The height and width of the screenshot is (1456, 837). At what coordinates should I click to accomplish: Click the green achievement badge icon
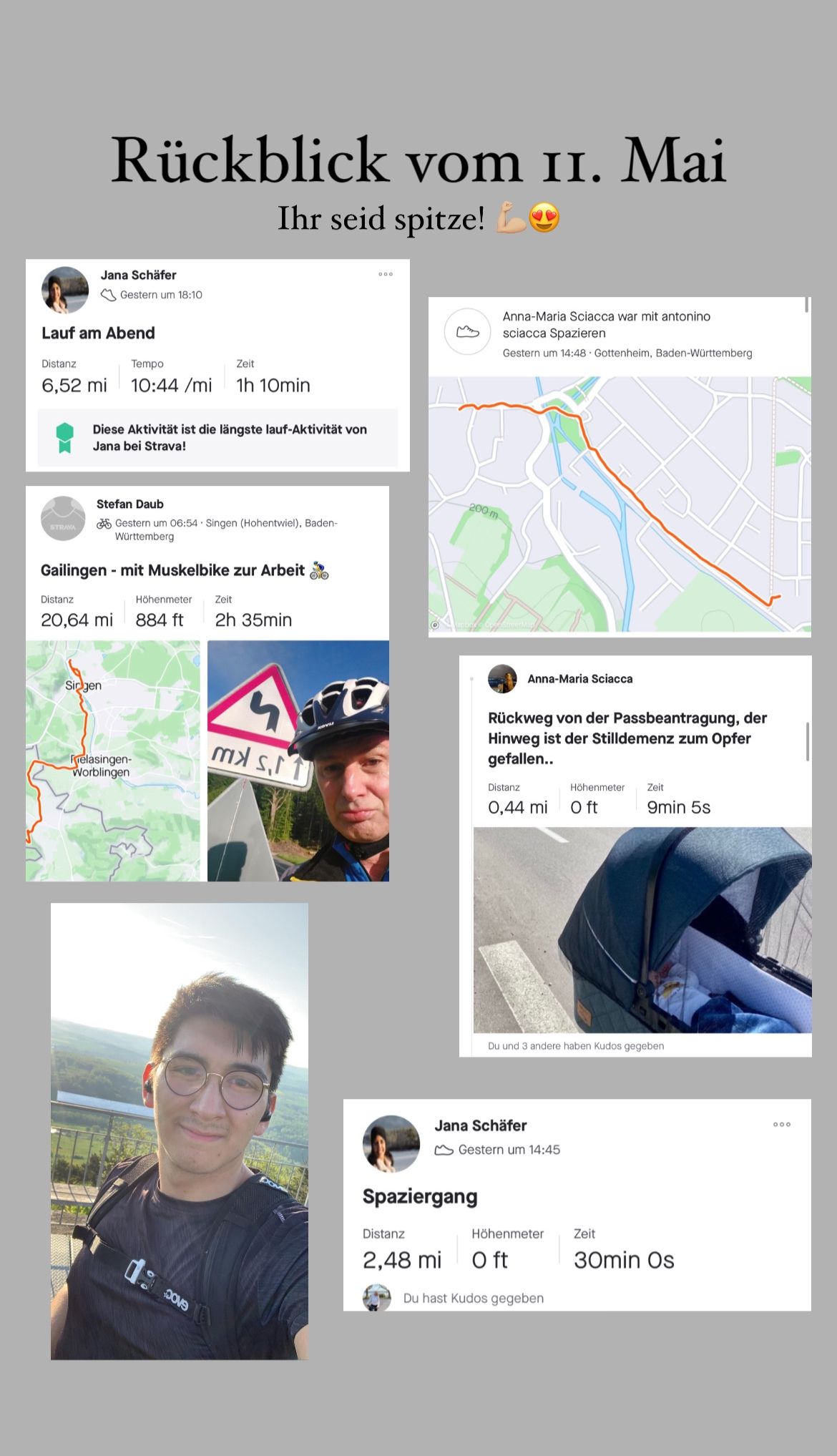coord(65,438)
